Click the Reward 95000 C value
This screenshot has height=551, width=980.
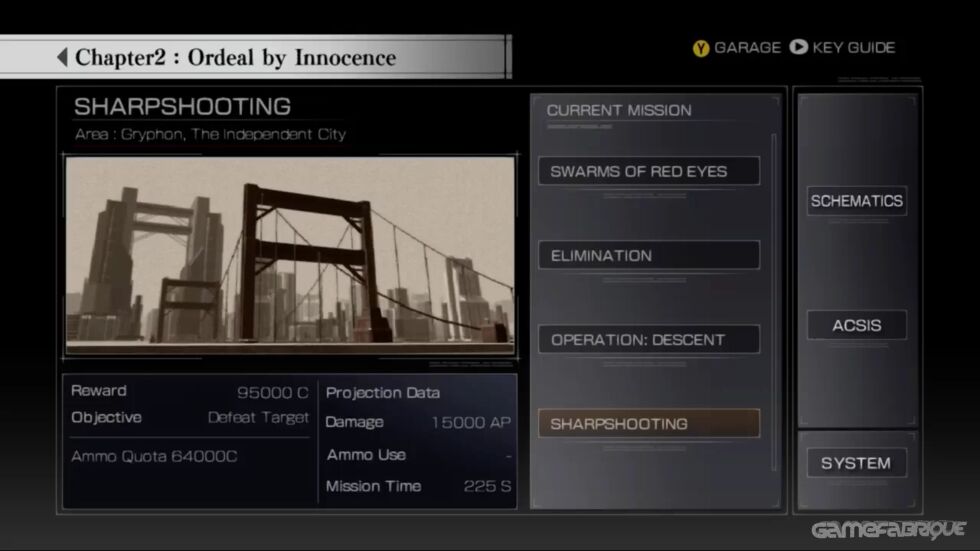point(272,392)
